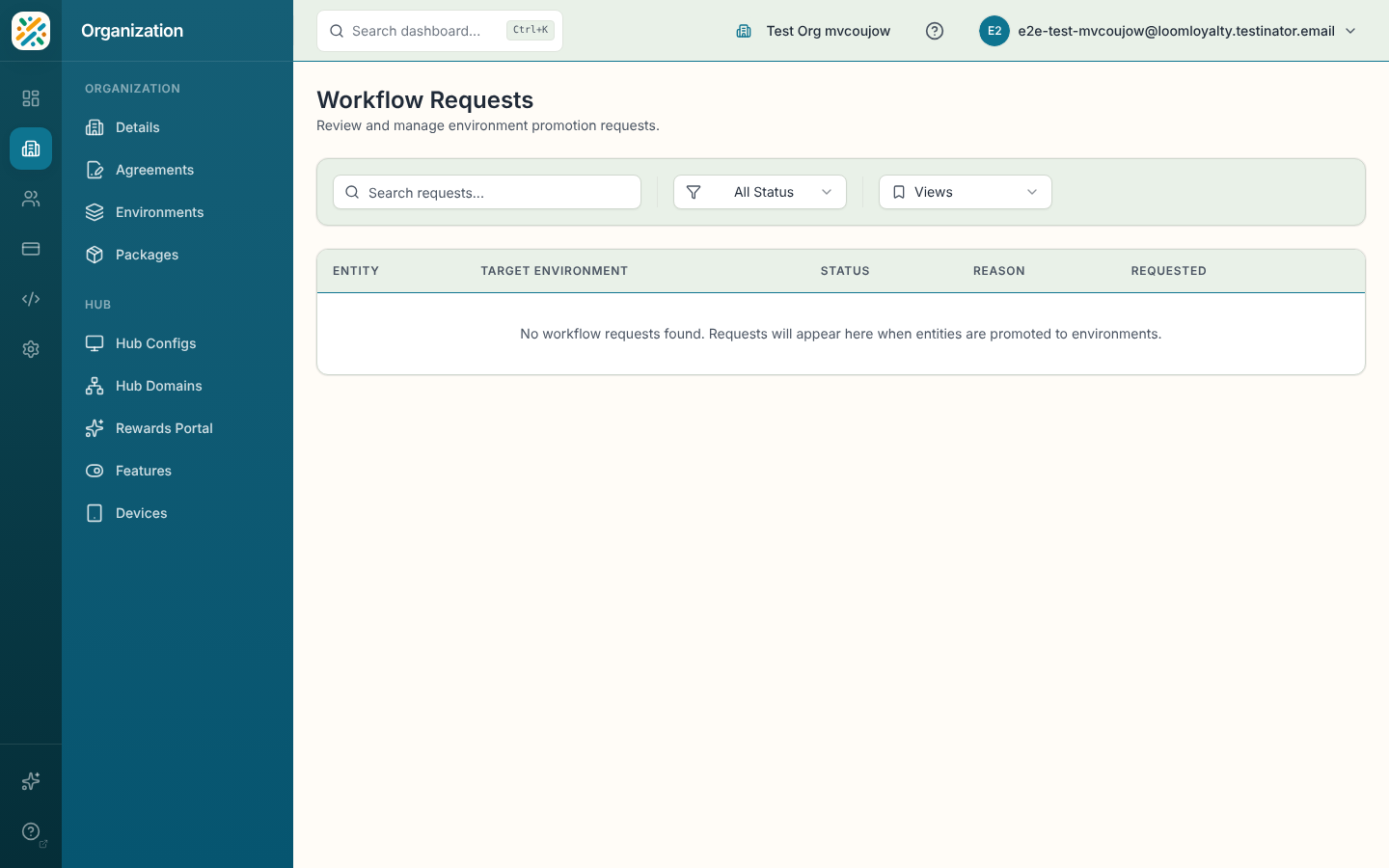Click the REASON column header
Viewport: 1389px width, 868px height.
coord(999,271)
